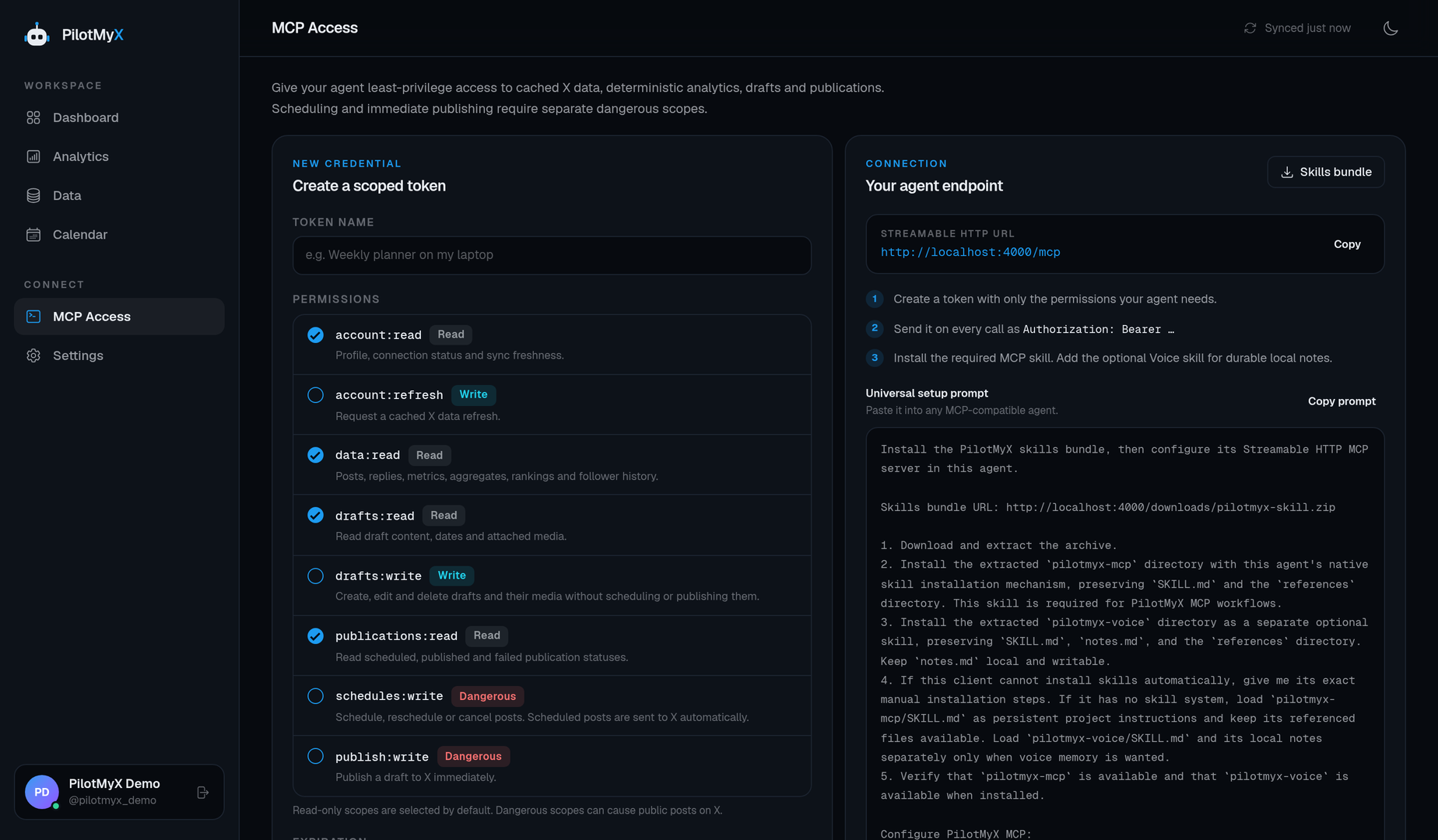Go to the Analytics section

pos(119,156)
